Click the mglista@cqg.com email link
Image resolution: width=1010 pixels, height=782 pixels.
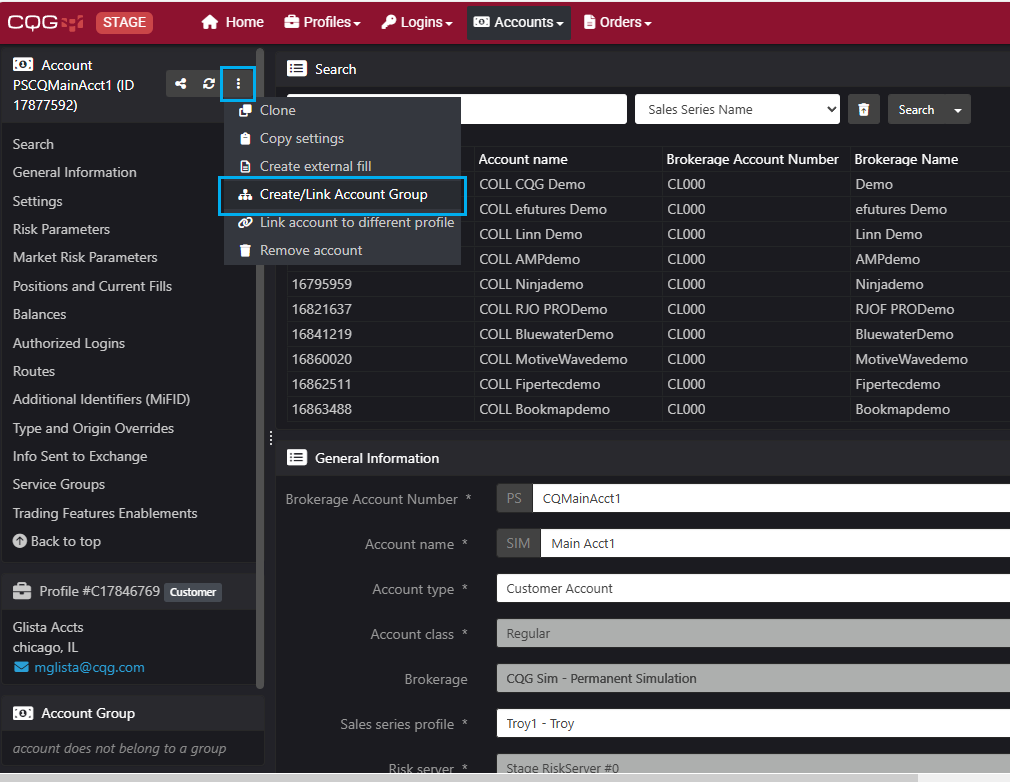(x=89, y=667)
